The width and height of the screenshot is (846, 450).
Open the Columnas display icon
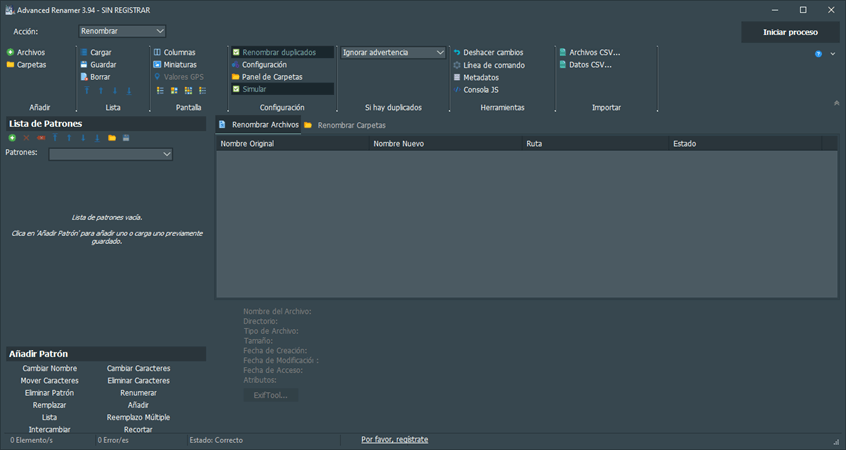[157, 52]
